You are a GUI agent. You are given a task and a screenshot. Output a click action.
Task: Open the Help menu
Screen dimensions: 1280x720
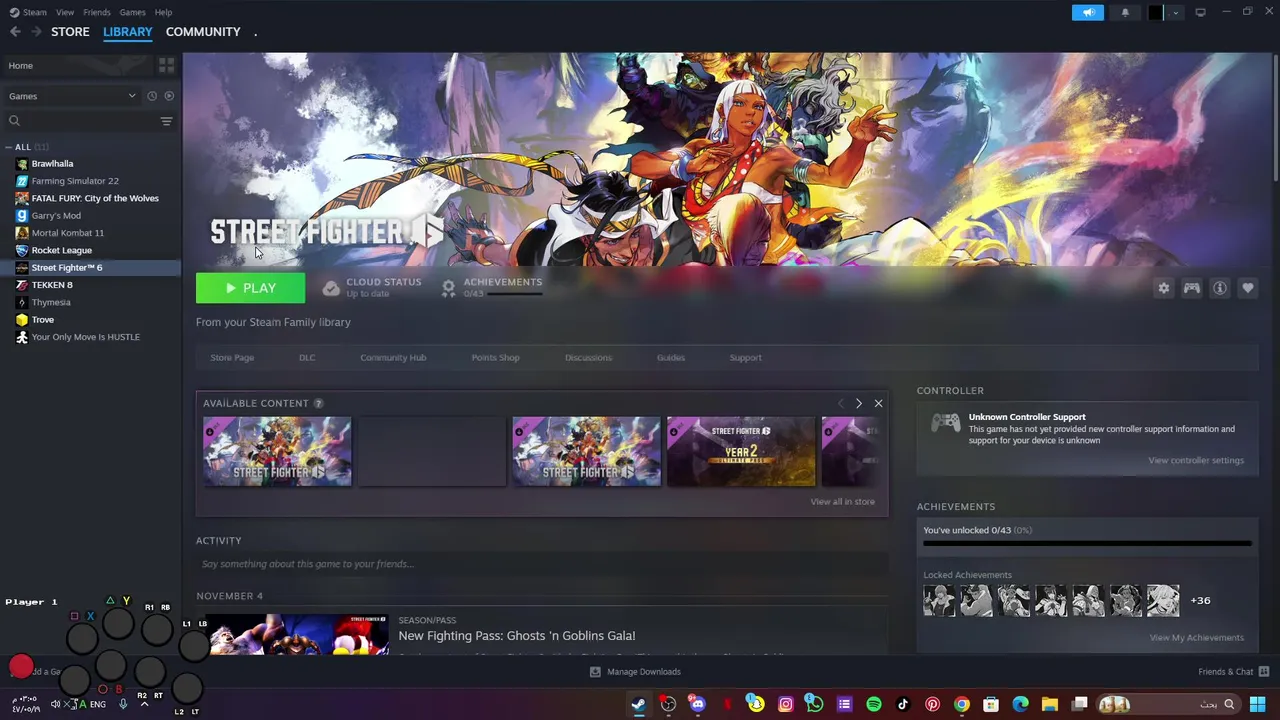(163, 12)
